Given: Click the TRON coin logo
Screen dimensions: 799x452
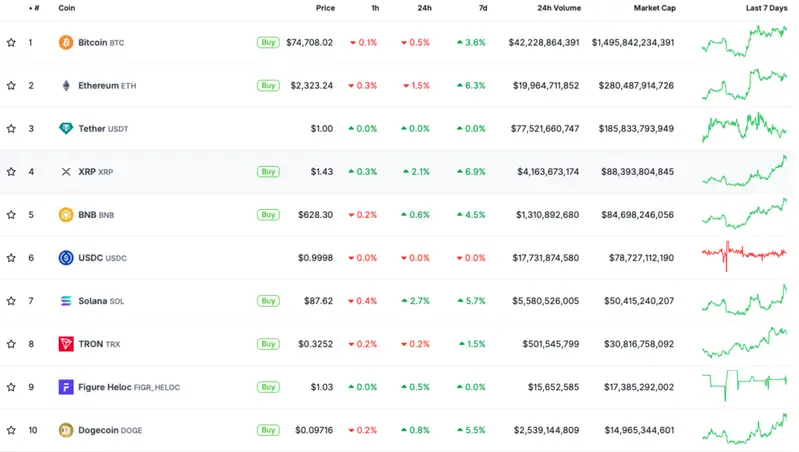Looking at the screenshot, I should pos(66,344).
